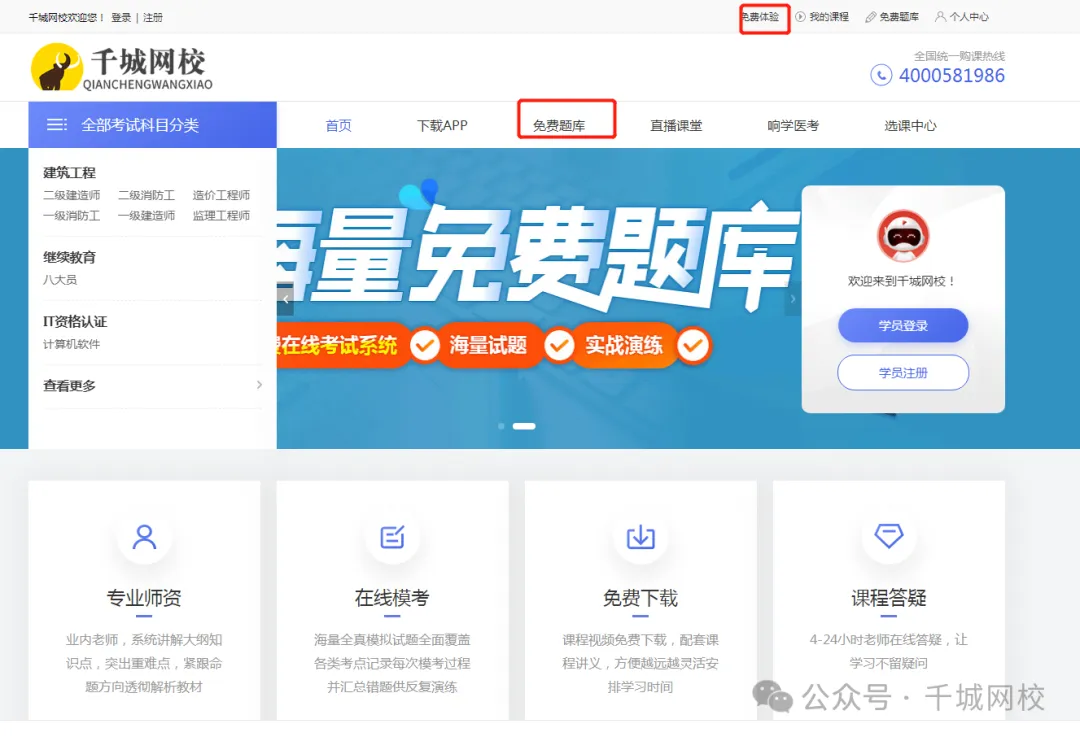Screen dimensions: 1080x741
Task: Select 造价工程师 category link
Action: 221,195
